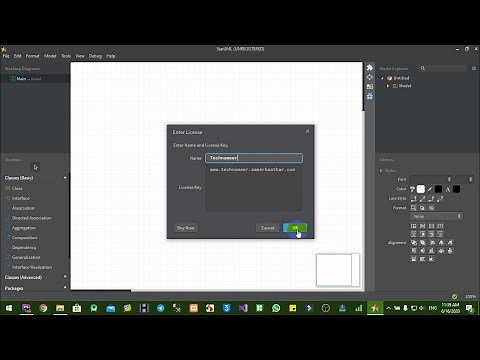The image size is (480, 360).
Task: Open the Format menu
Action: [x=32, y=56]
